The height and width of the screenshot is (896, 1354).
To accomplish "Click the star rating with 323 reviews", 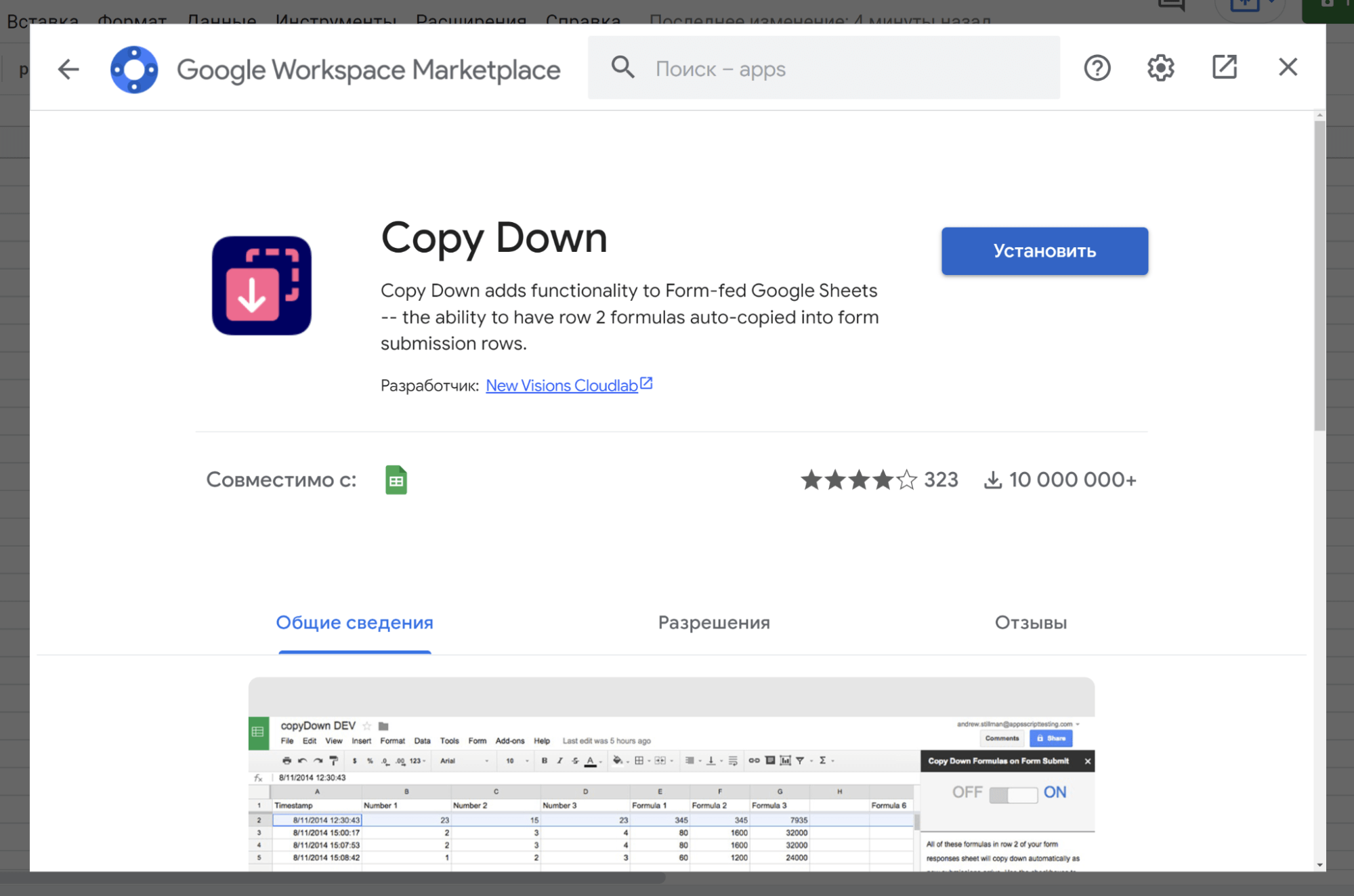I will pyautogui.click(x=879, y=479).
